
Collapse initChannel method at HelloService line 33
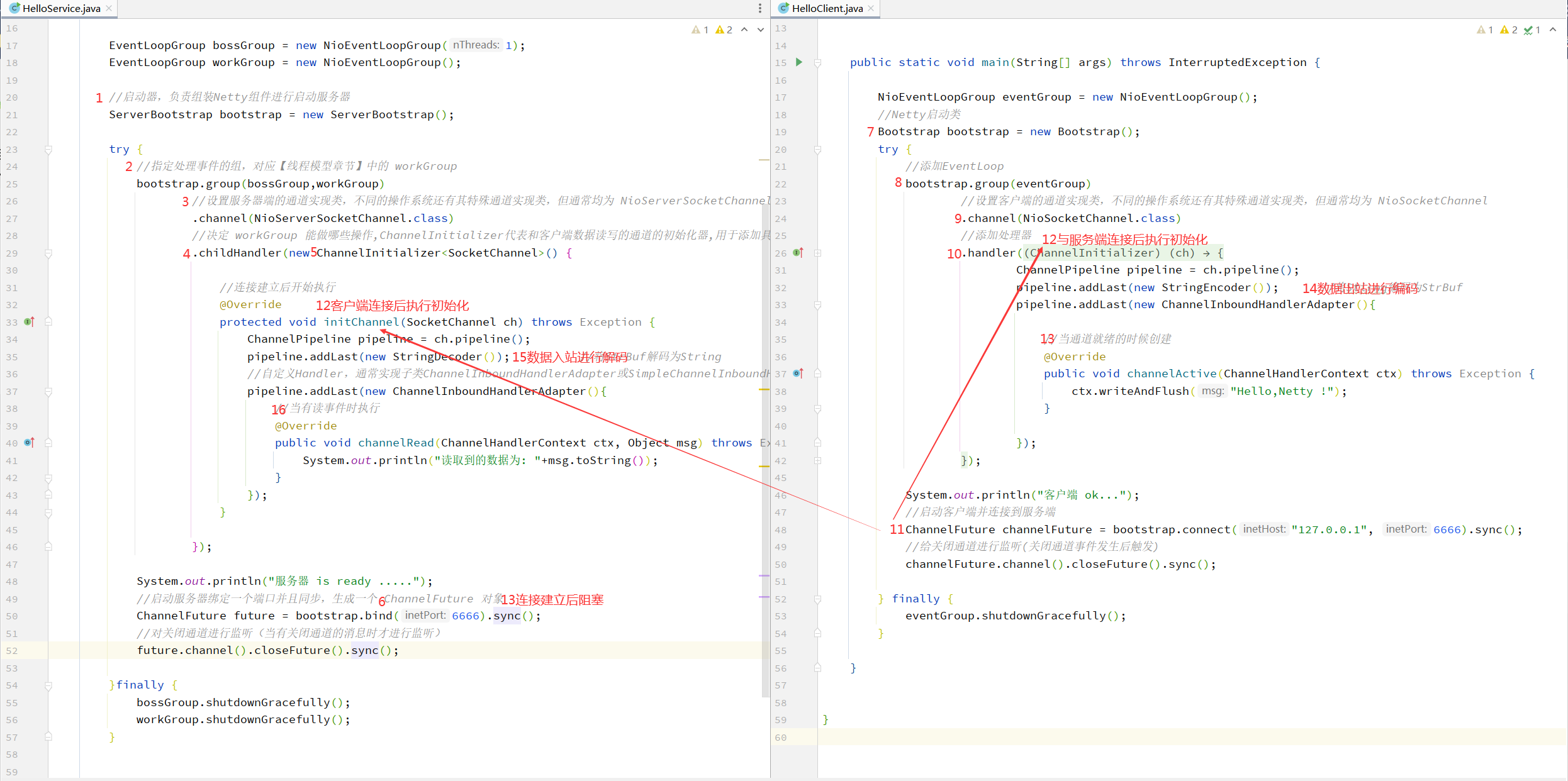pos(48,322)
